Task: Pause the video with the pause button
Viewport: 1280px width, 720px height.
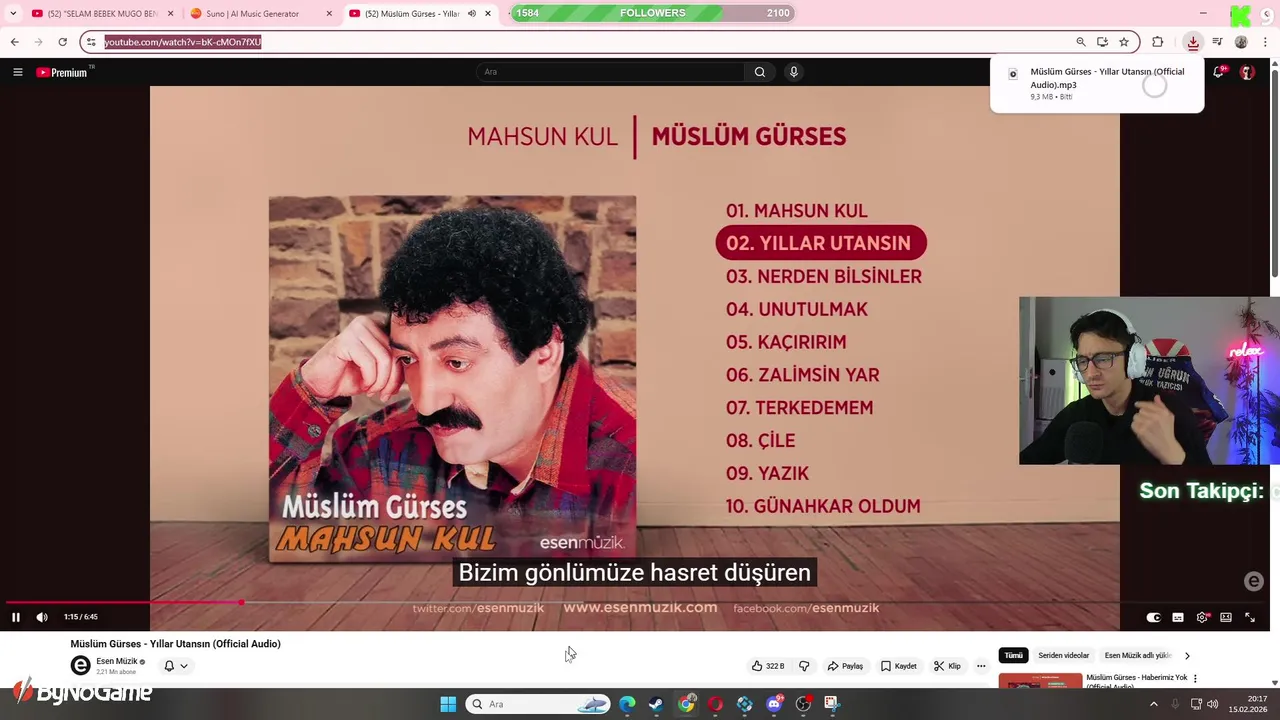Action: tap(16, 617)
